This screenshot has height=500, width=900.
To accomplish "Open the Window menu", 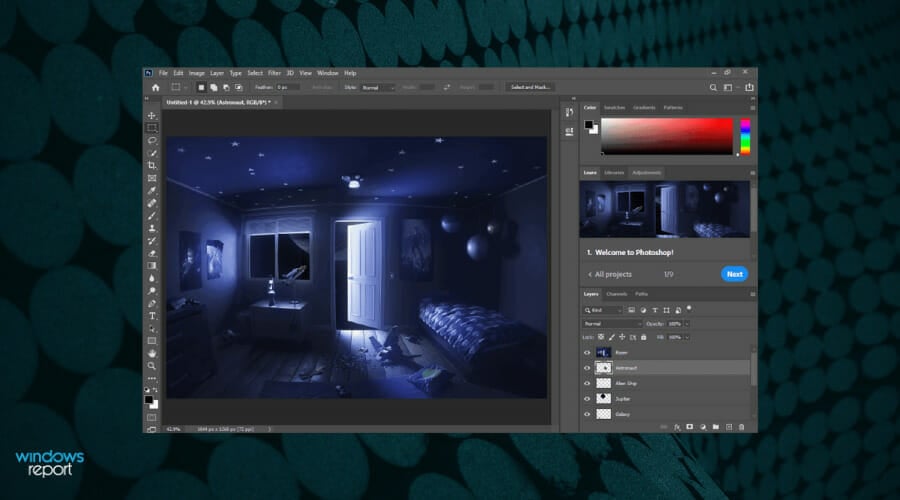I will [x=328, y=73].
